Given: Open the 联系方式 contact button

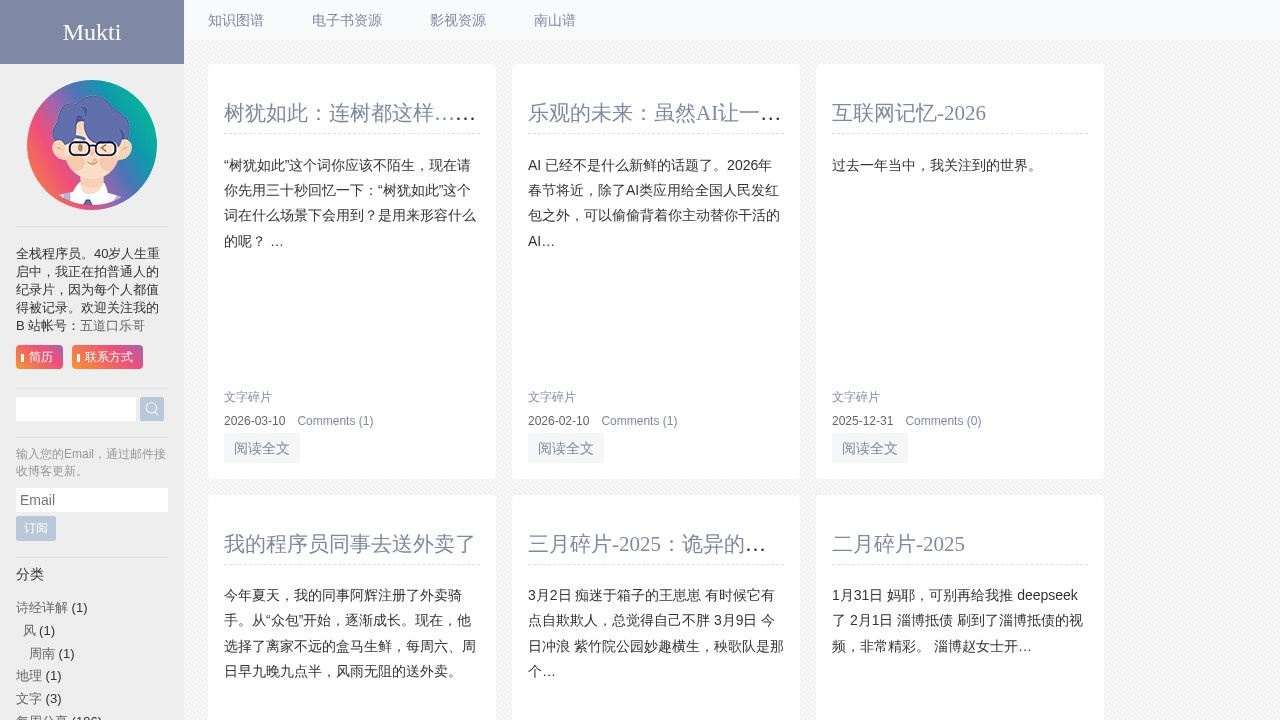Looking at the screenshot, I should [x=107, y=357].
